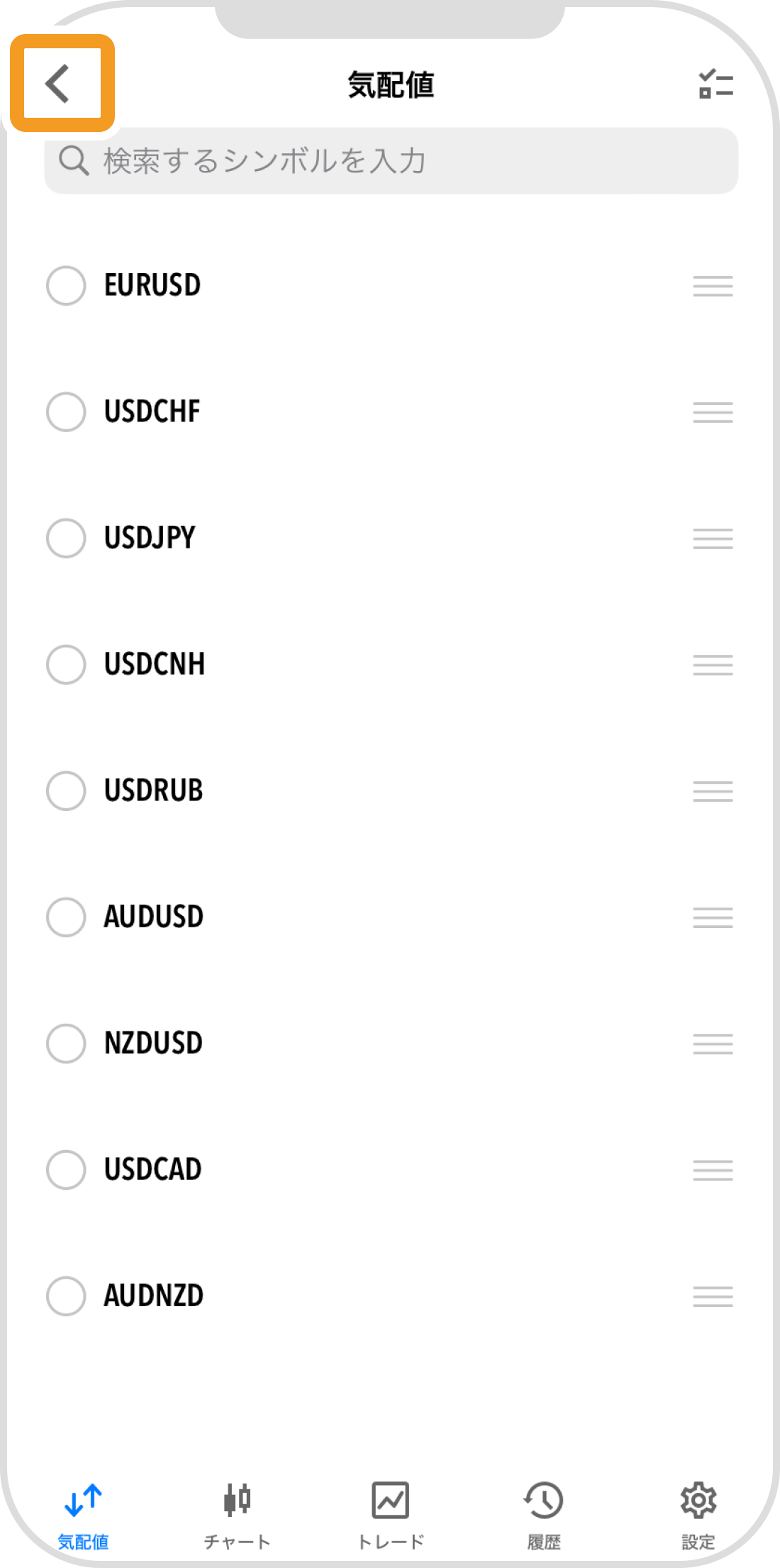Viewport: 780px width, 1568px height.
Task: Focus the symbol search input field
Action: (391, 160)
